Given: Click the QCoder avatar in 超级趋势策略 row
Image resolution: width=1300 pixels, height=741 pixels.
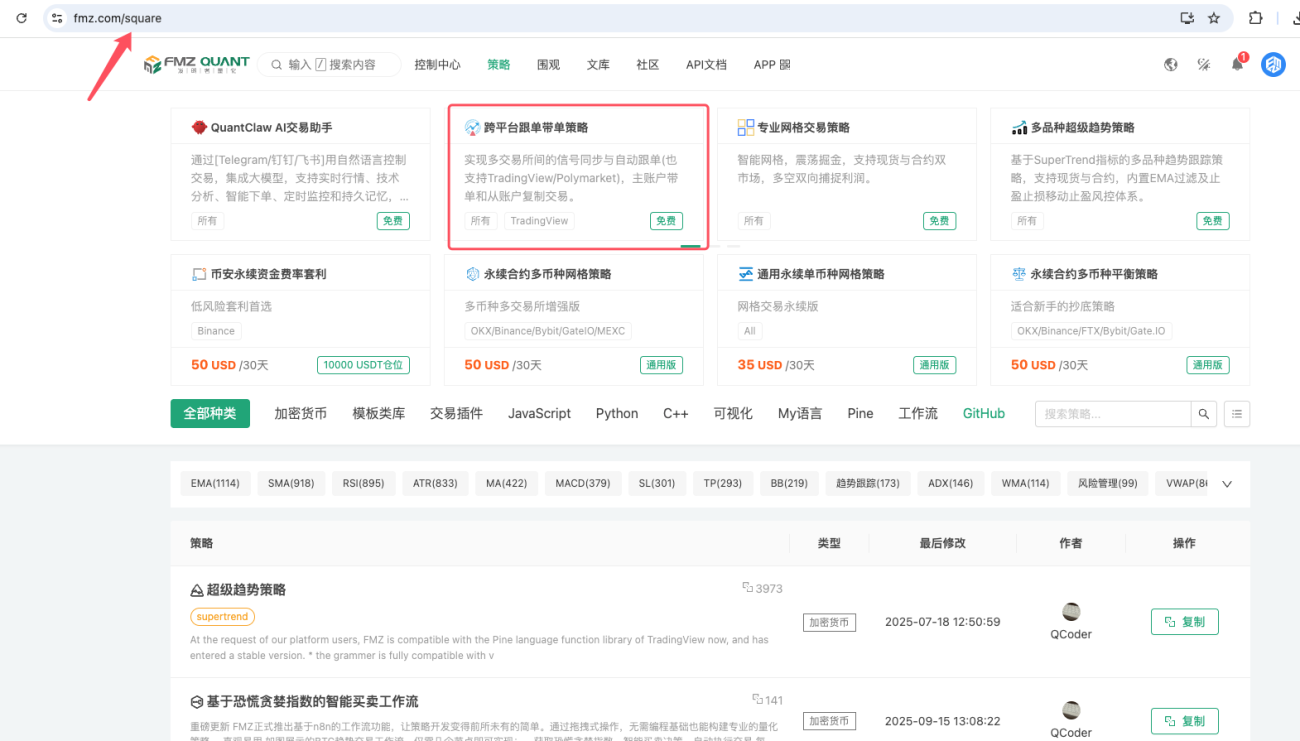Looking at the screenshot, I should [1071, 612].
